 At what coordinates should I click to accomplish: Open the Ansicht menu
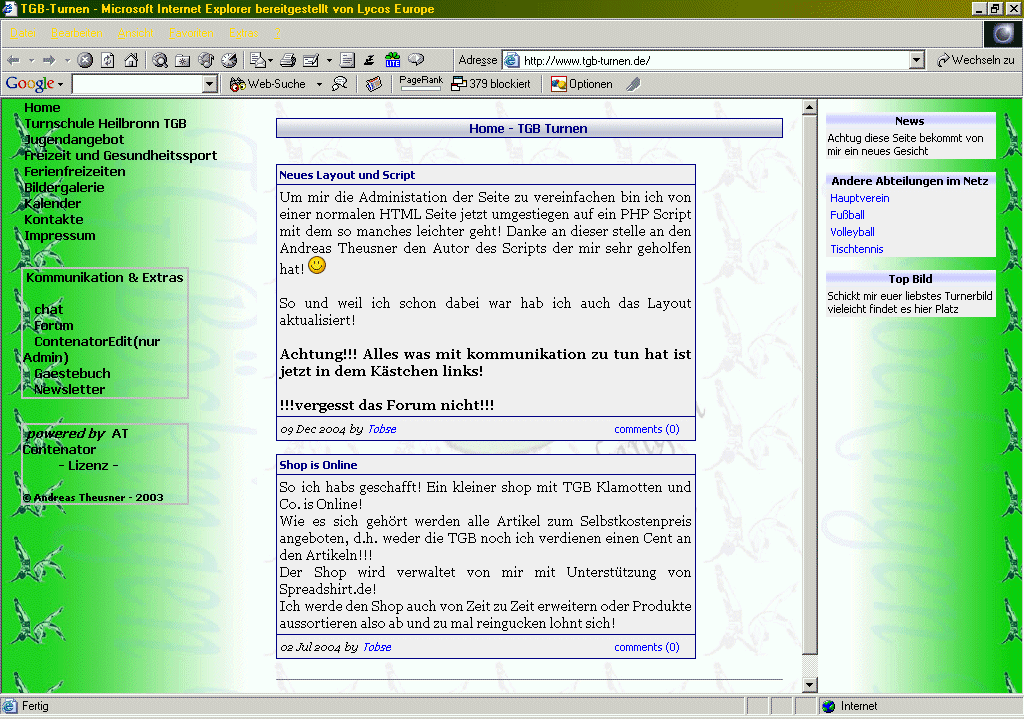pyautogui.click(x=135, y=33)
